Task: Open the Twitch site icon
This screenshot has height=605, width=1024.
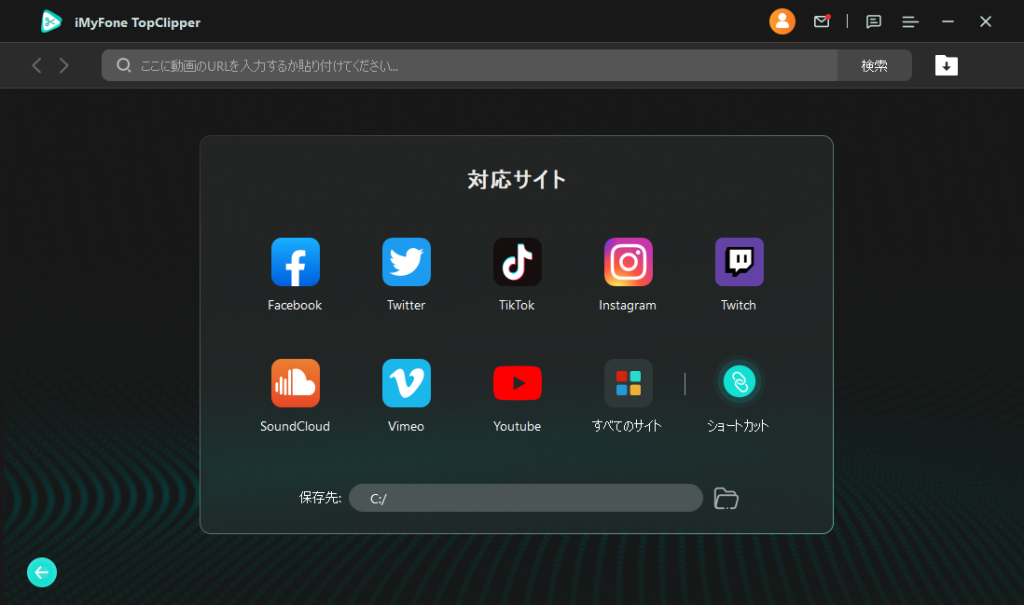Action: click(x=739, y=262)
